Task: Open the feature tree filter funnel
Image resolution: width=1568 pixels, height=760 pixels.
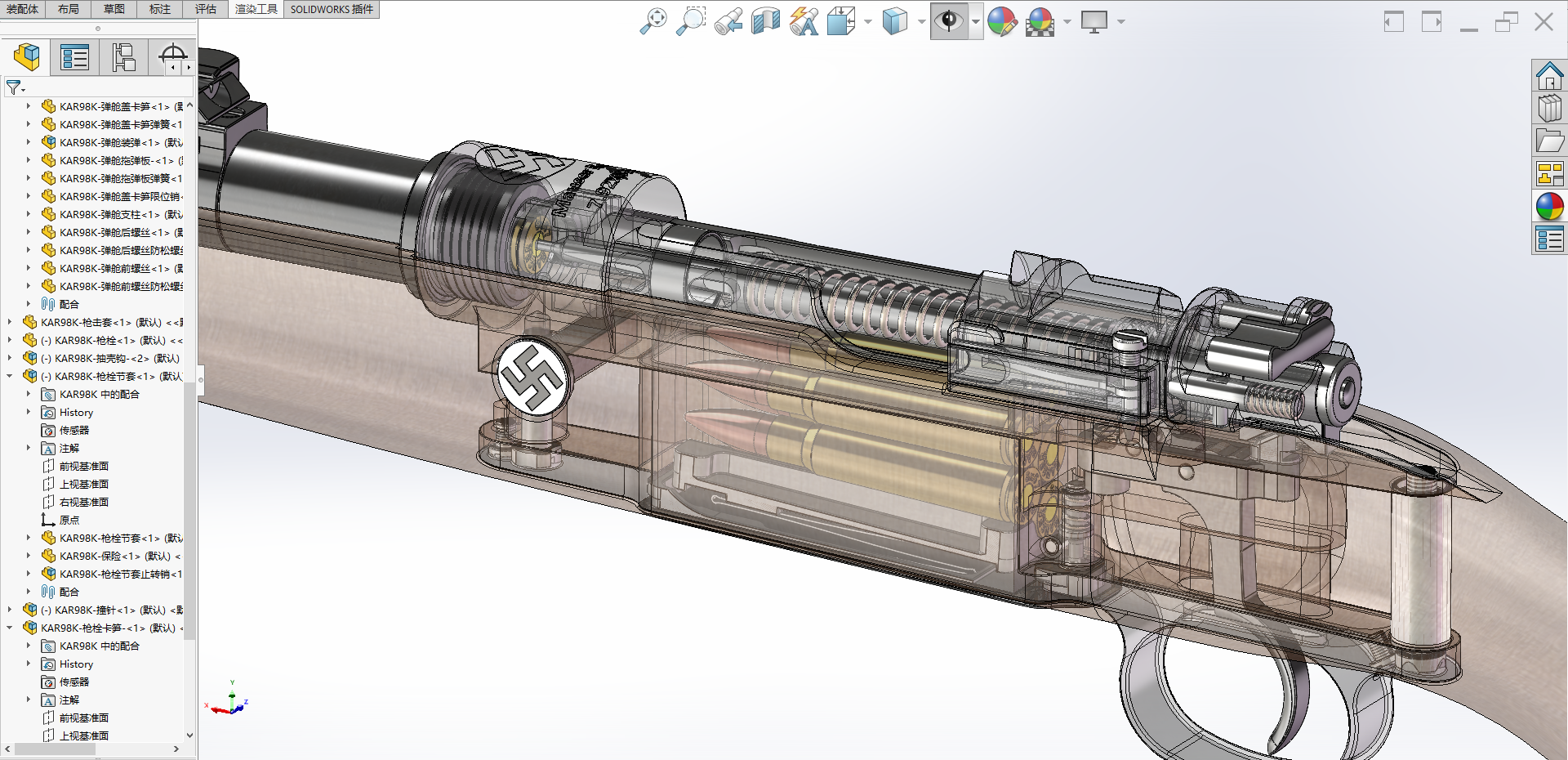Action: coord(15,87)
